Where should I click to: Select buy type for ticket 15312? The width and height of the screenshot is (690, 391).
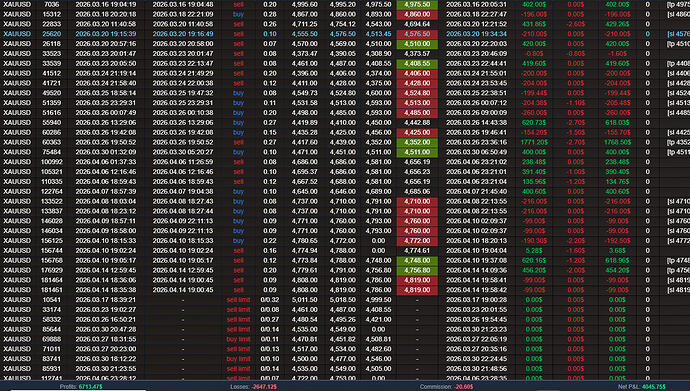[x=238, y=14]
